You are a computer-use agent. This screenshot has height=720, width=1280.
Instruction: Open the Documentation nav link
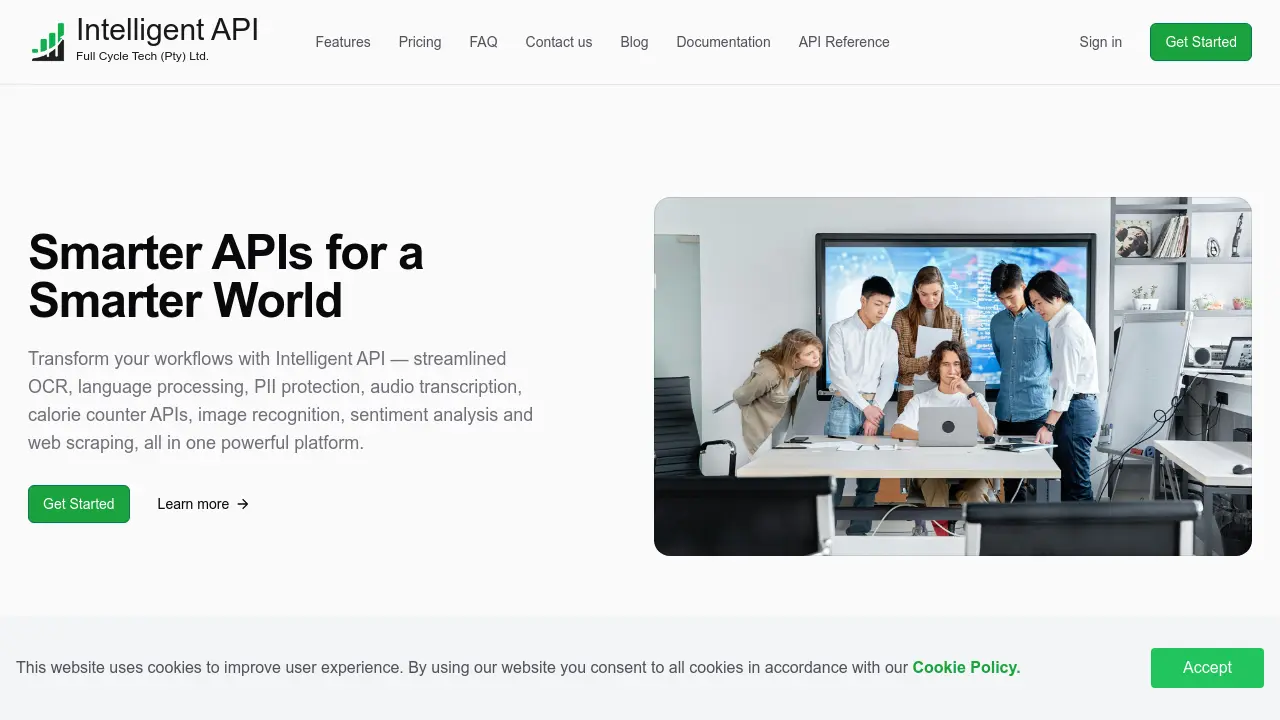[x=723, y=42]
